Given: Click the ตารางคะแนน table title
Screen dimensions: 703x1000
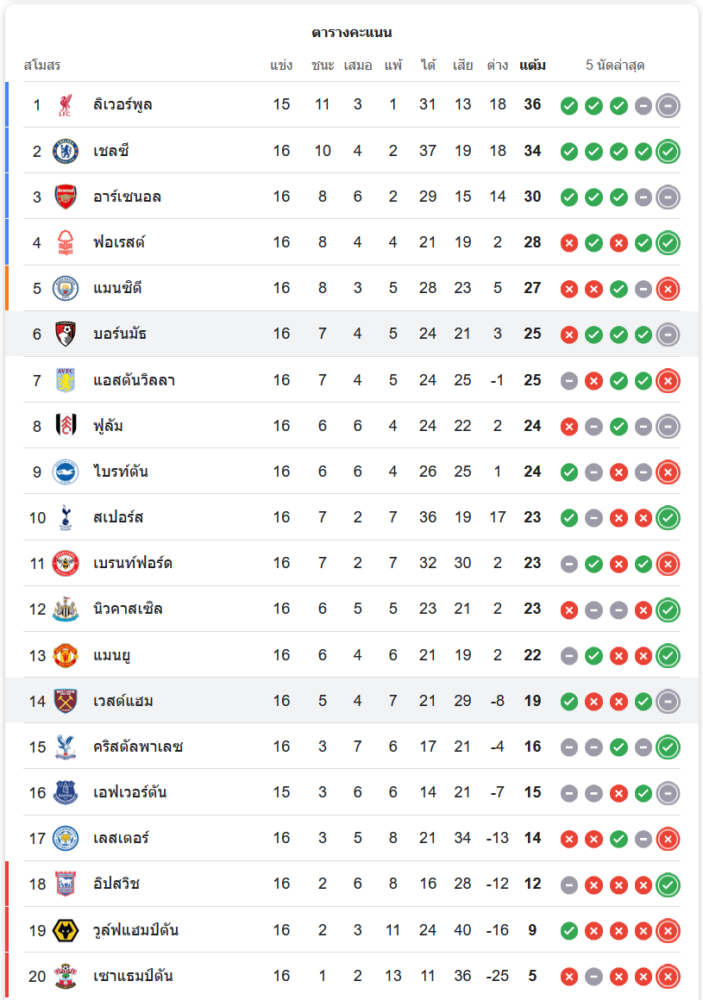Looking at the screenshot, I should pos(351,33).
